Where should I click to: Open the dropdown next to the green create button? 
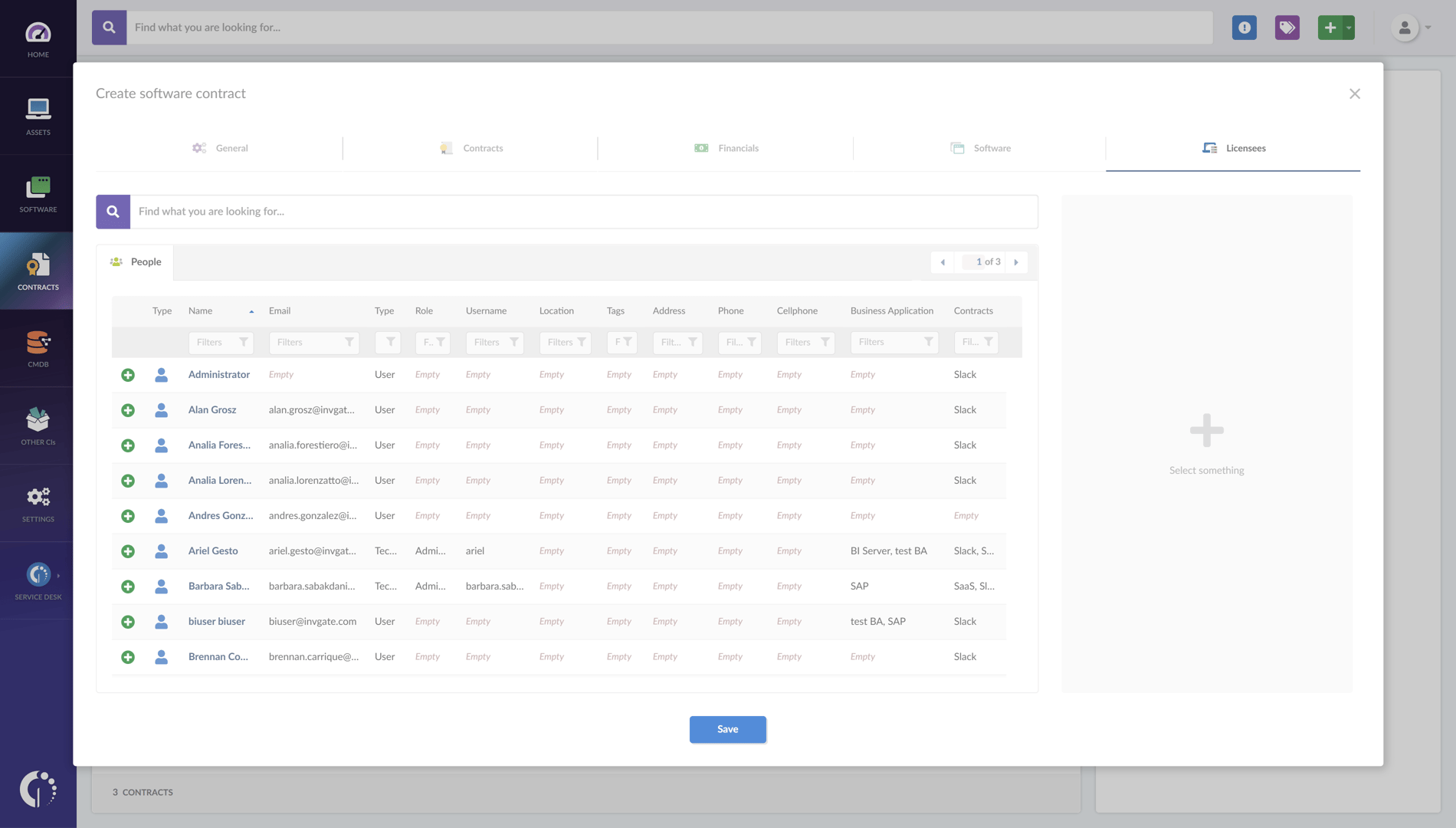[1347, 27]
